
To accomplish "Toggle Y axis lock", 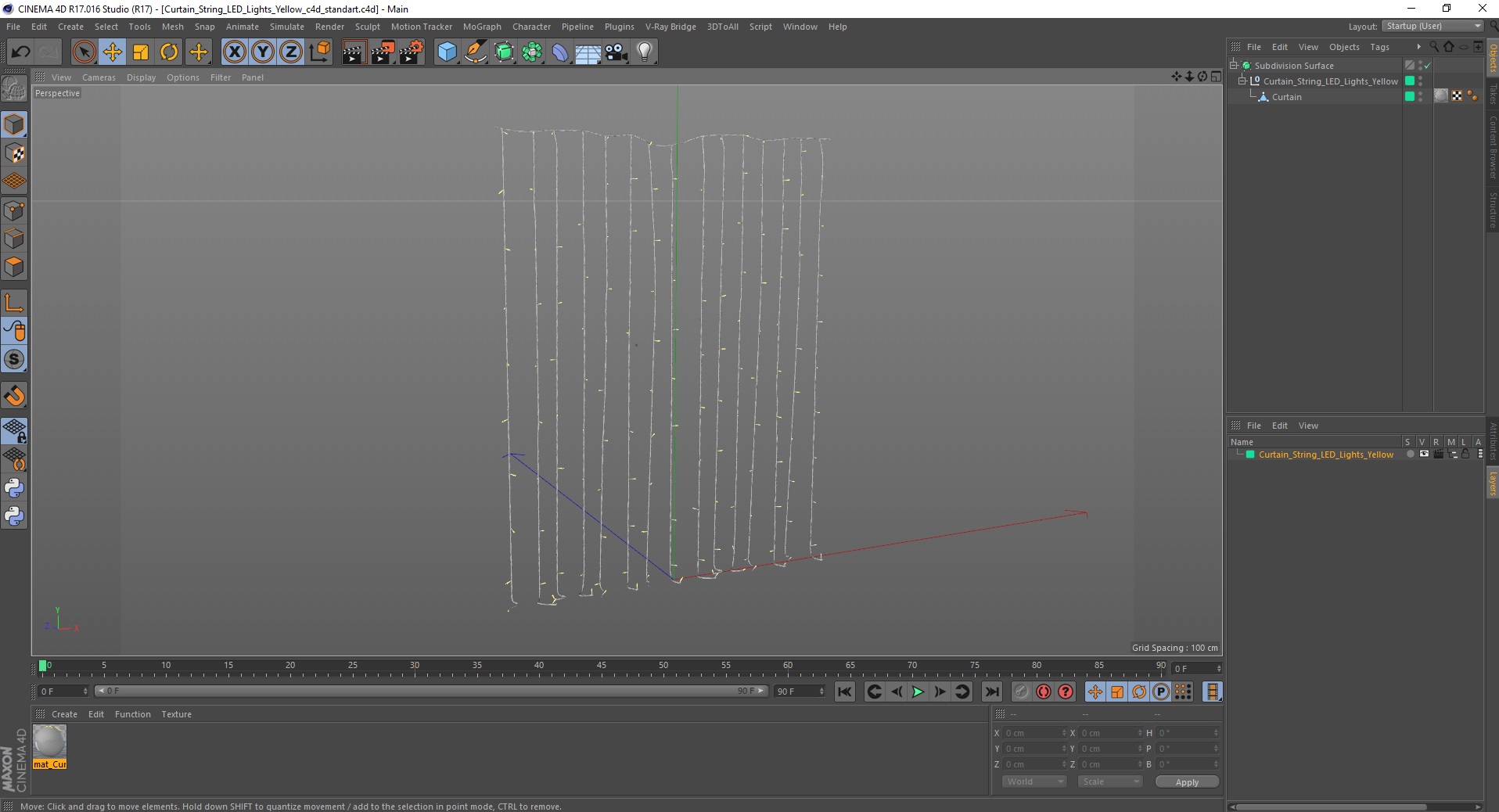I will [x=263, y=52].
